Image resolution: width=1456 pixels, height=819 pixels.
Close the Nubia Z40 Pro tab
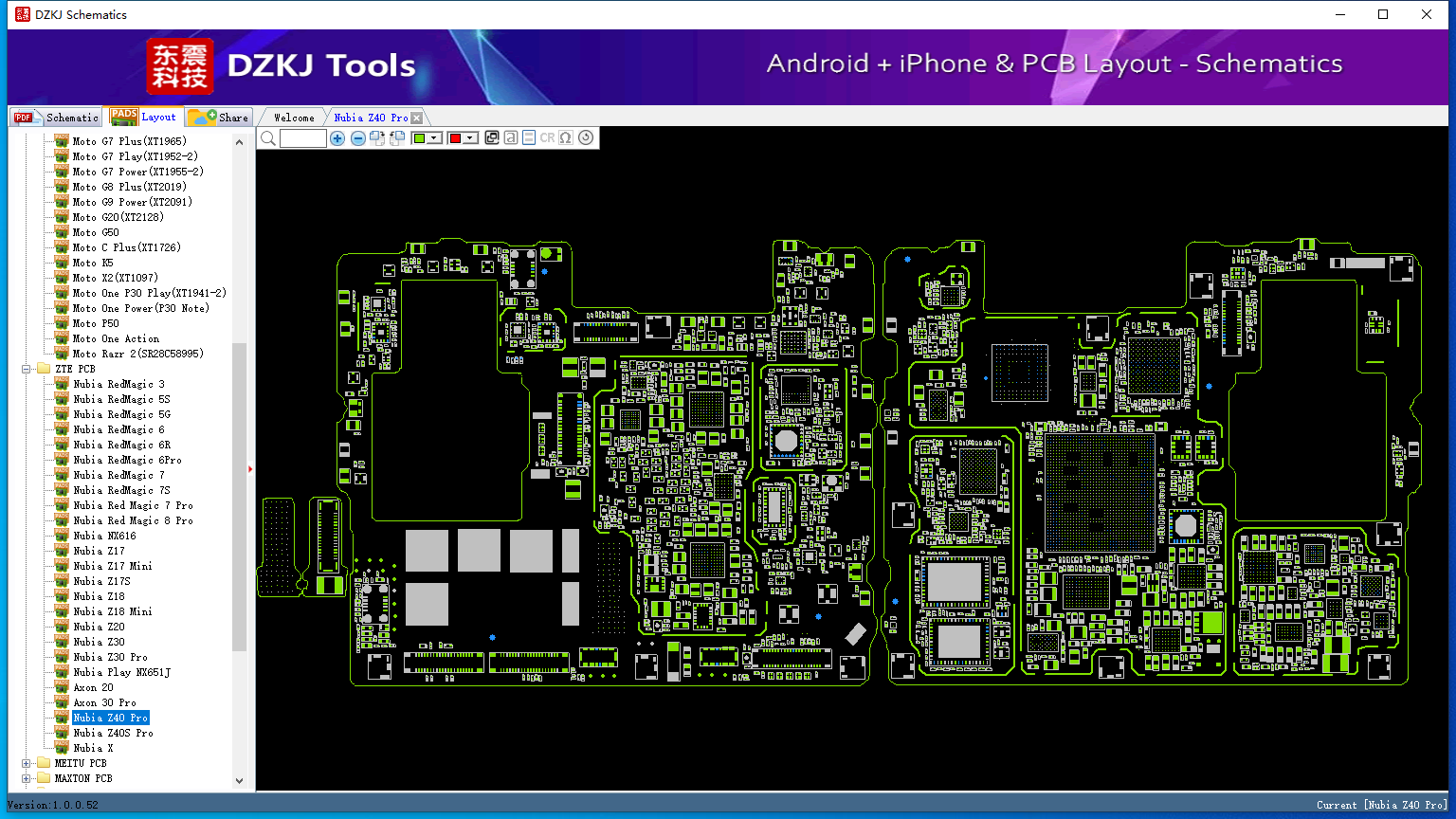click(x=416, y=118)
